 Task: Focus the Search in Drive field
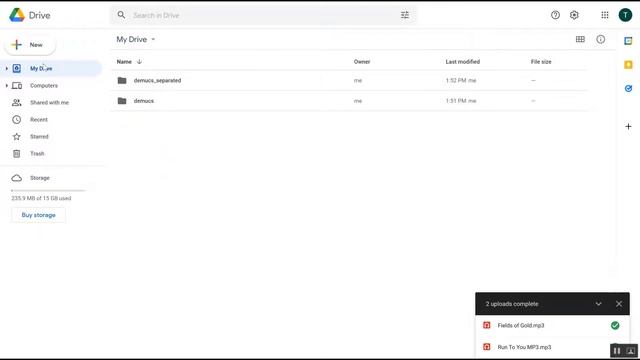tap(264, 15)
